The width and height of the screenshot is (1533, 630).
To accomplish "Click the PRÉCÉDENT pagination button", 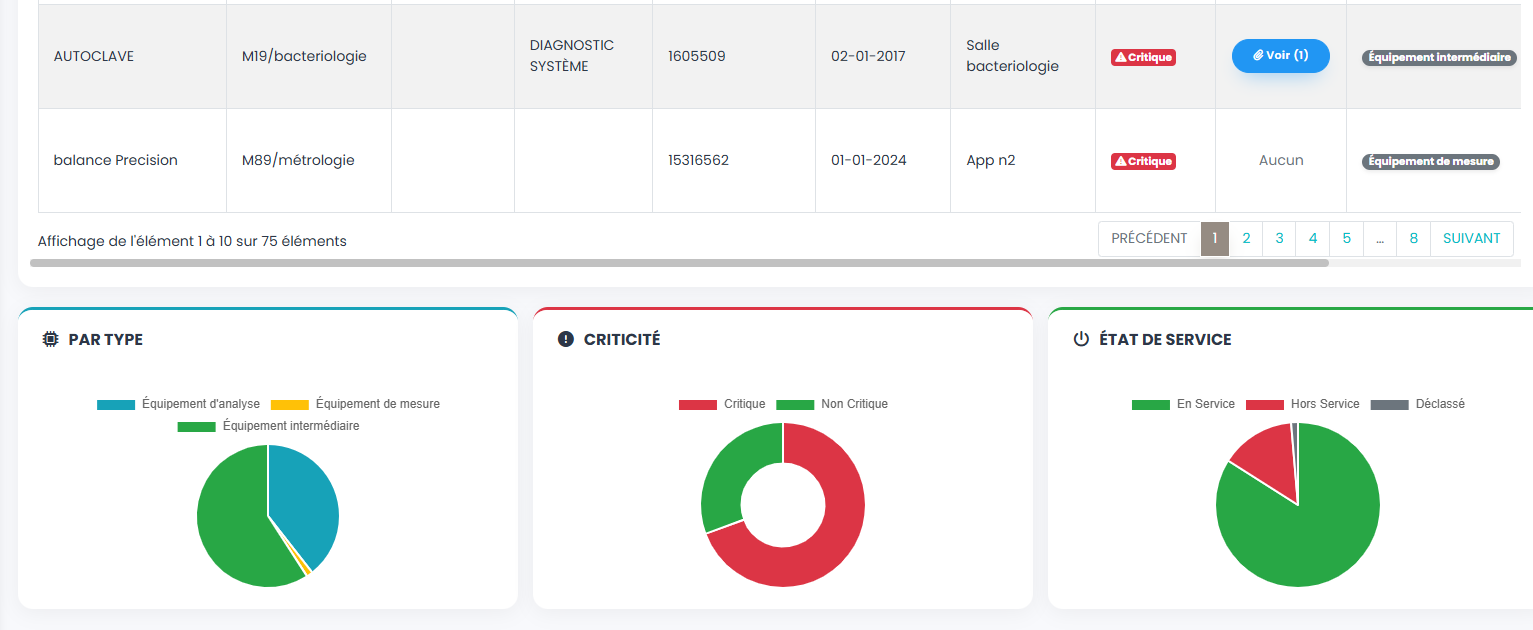I will click(x=1149, y=239).
